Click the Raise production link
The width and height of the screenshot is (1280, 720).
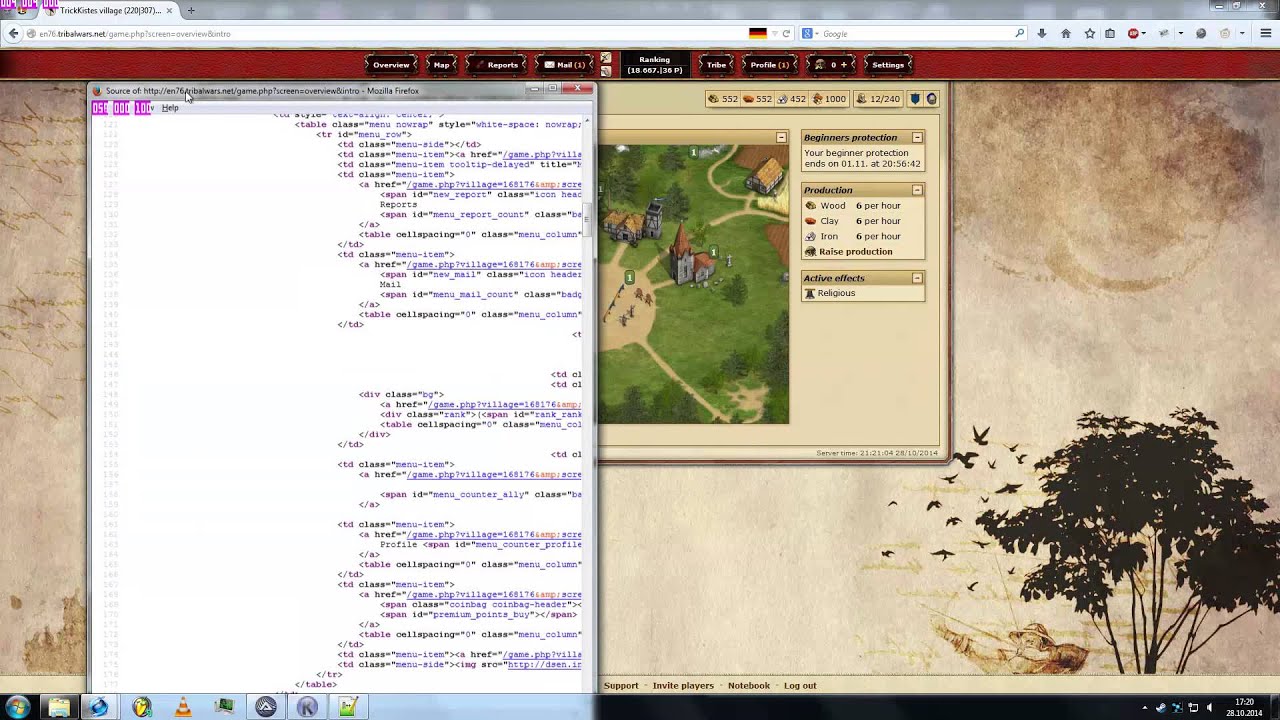pyautogui.click(x=855, y=252)
